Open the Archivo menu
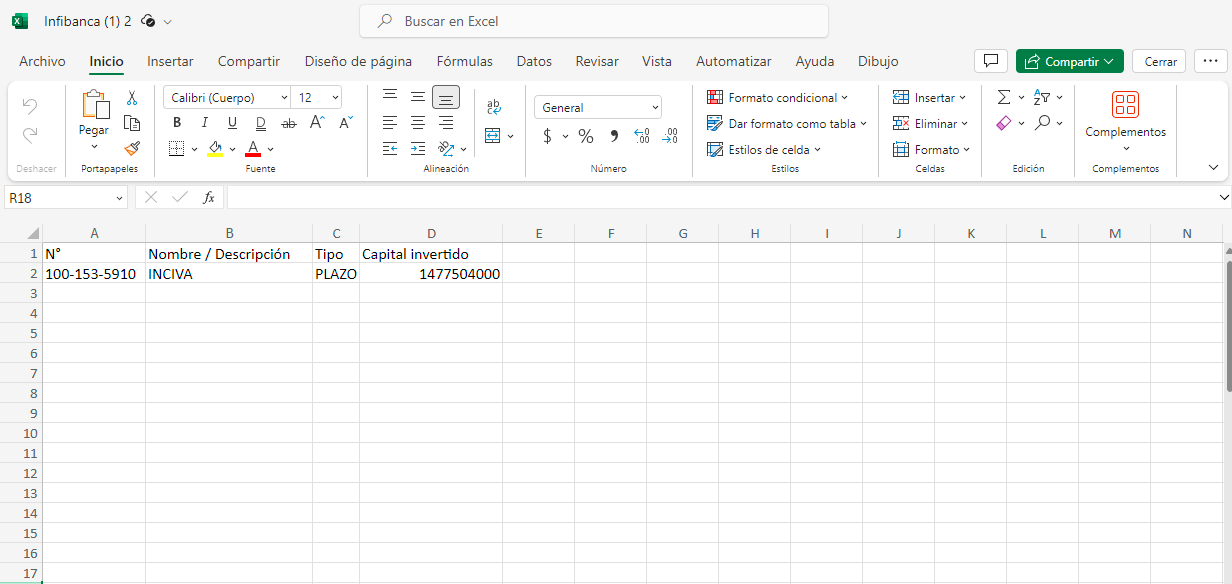 click(x=42, y=61)
